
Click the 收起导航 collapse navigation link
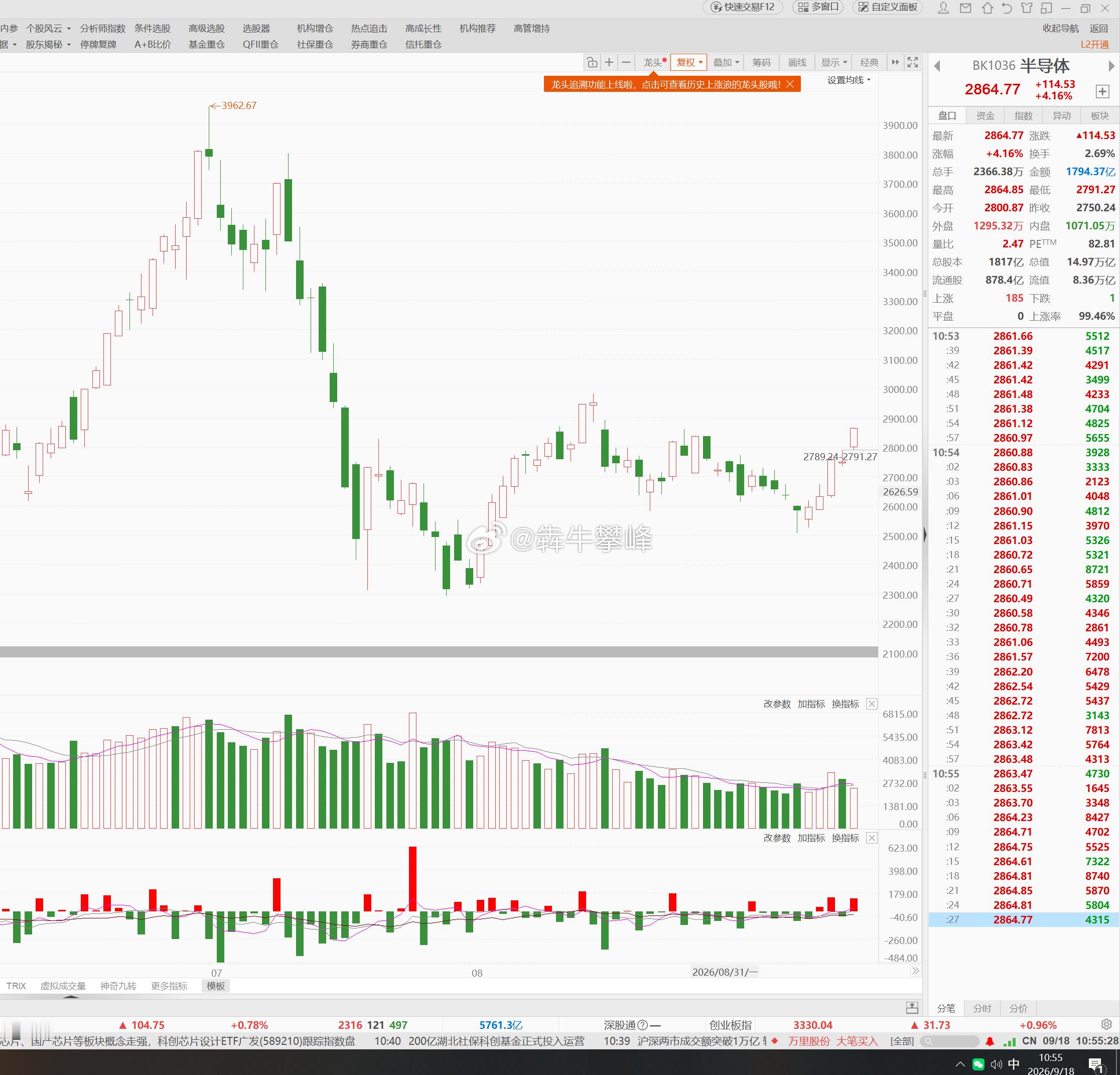(1061, 29)
